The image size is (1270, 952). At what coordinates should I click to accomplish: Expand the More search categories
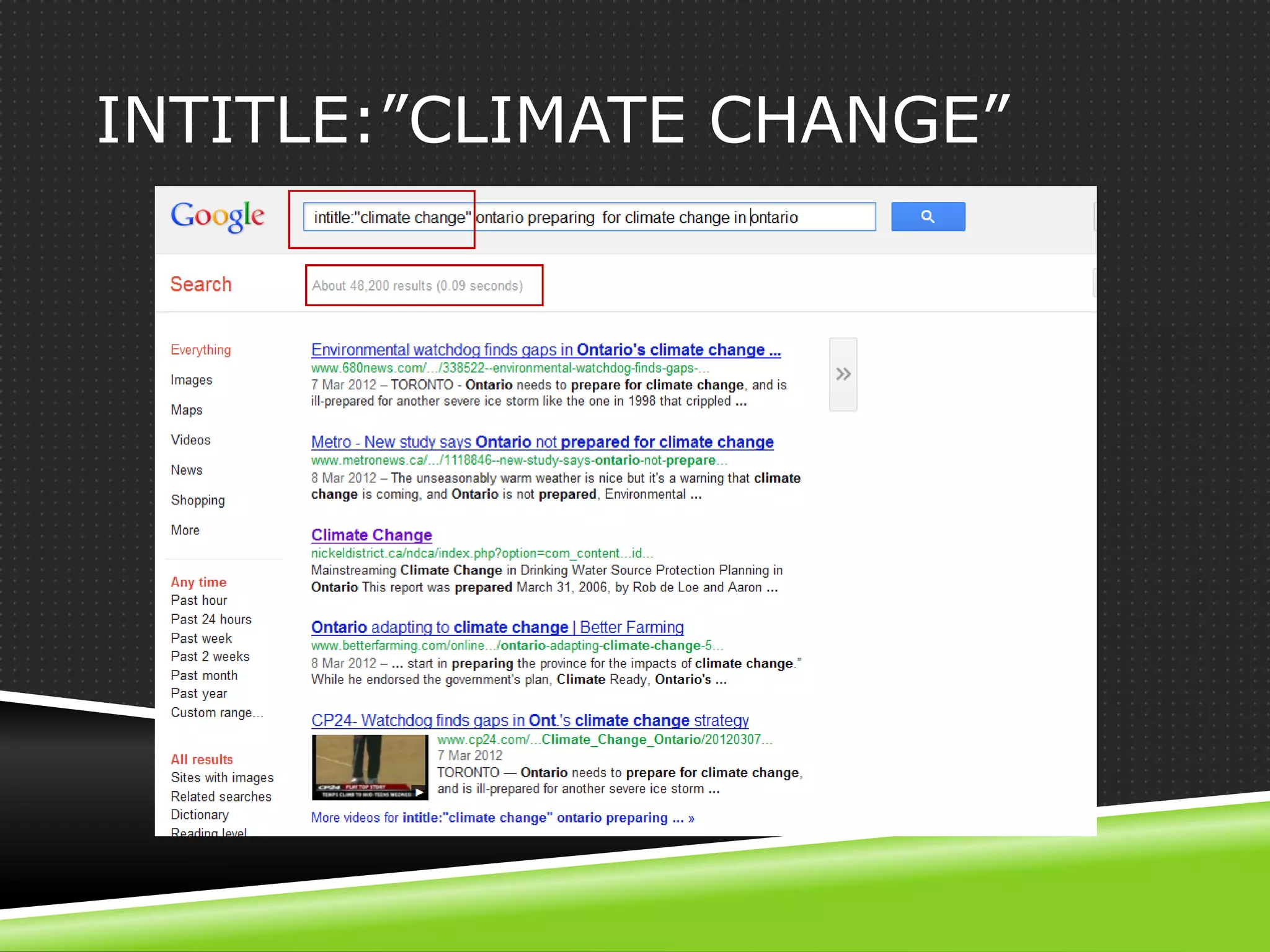tap(185, 531)
